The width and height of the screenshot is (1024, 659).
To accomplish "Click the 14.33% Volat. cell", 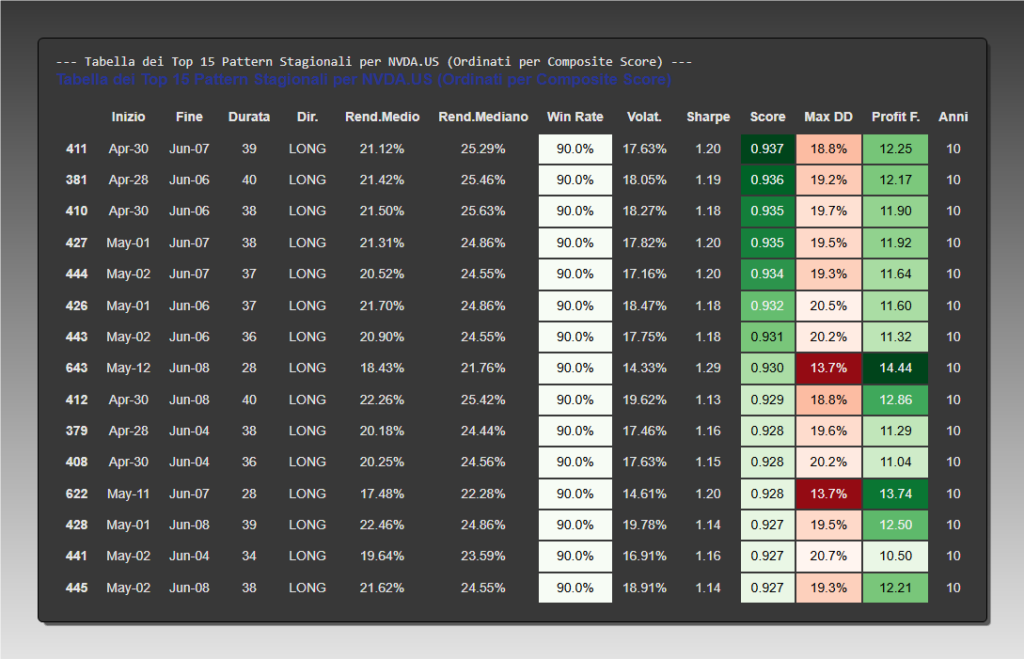I will click(644, 368).
